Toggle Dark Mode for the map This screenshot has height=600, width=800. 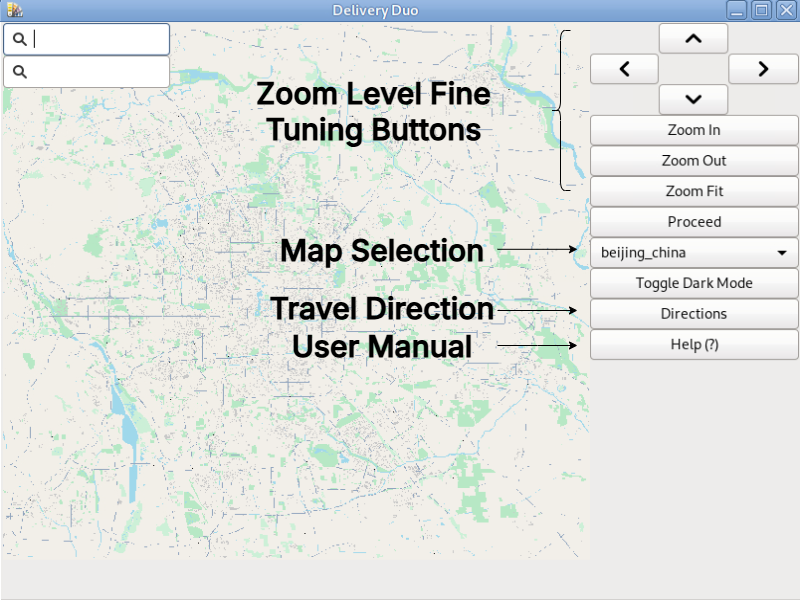694,283
